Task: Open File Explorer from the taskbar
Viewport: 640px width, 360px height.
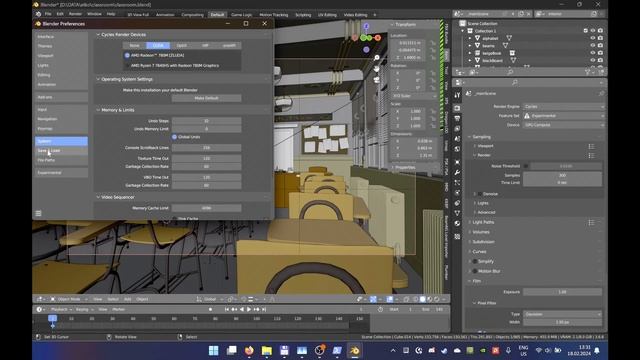Action: [267, 351]
